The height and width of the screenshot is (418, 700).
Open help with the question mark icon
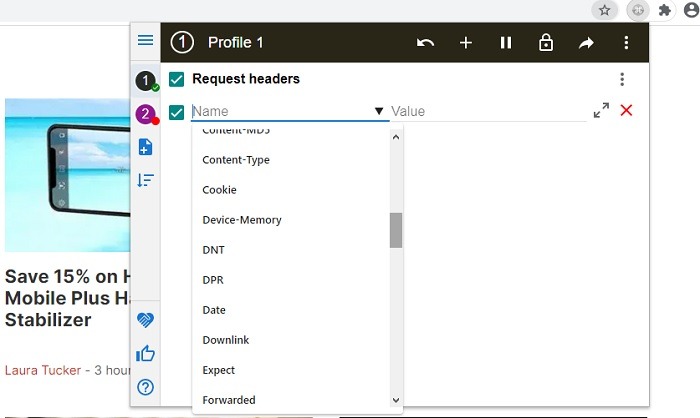pos(146,387)
